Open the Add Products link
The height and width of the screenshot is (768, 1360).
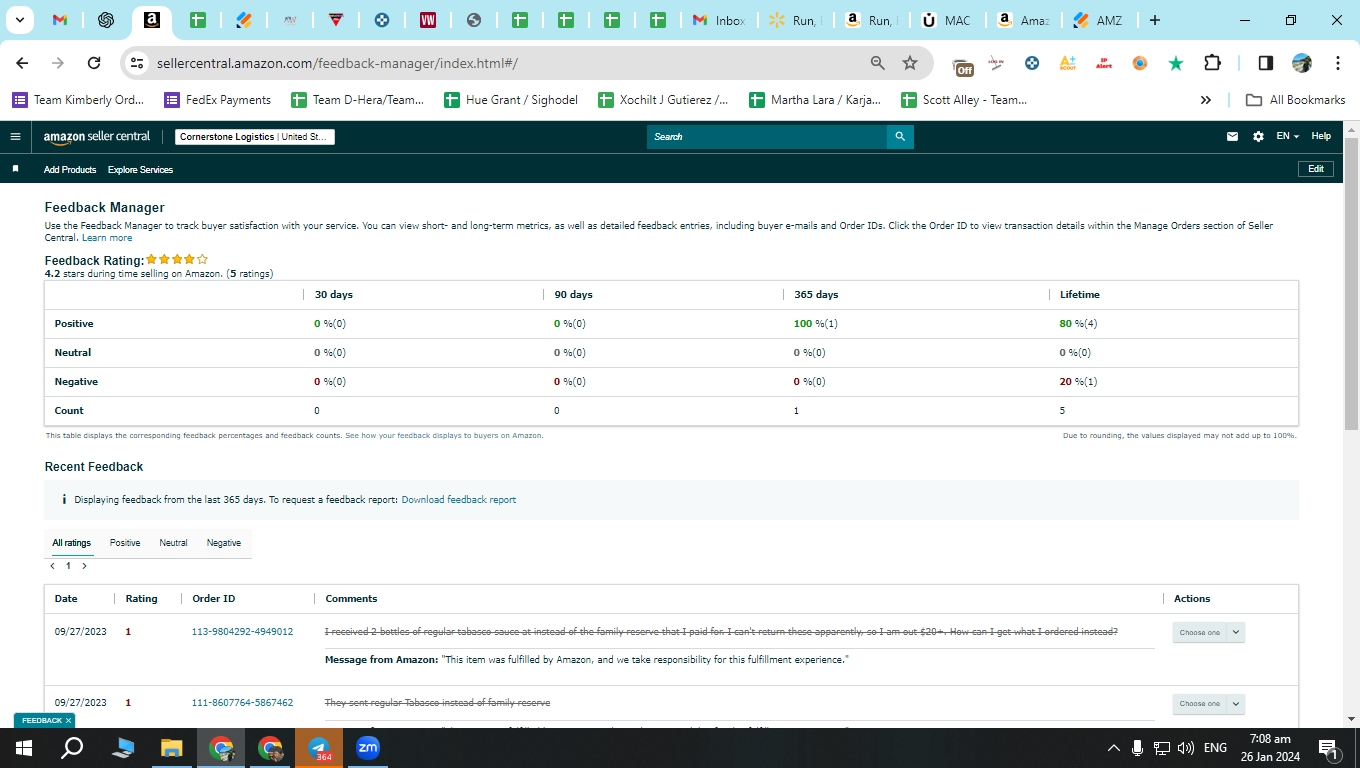tap(70, 170)
